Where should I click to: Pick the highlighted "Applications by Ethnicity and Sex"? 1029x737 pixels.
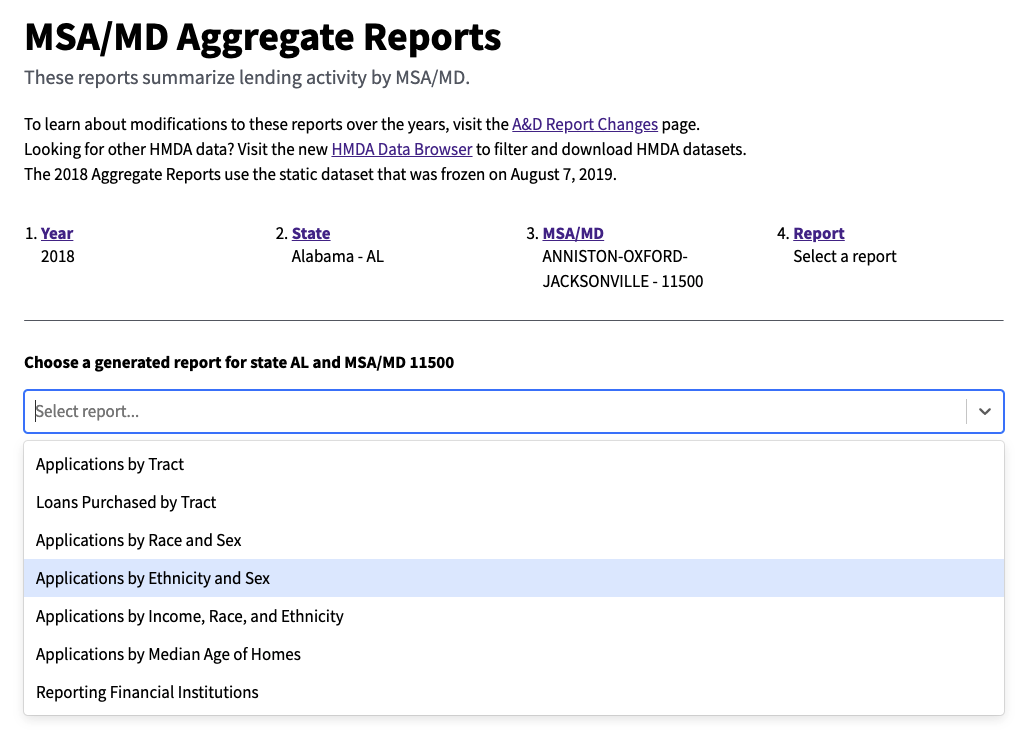pos(151,578)
